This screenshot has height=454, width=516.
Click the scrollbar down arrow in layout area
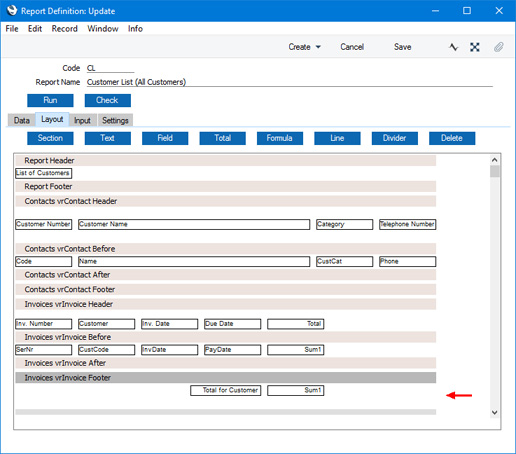(495, 412)
